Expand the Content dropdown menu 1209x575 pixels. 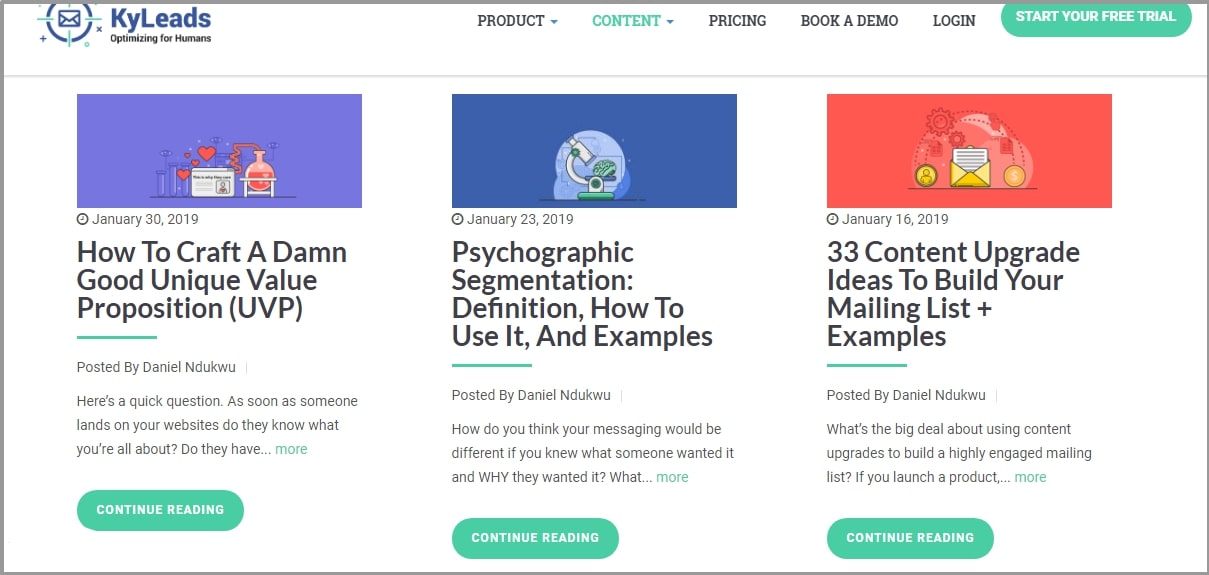coord(632,21)
